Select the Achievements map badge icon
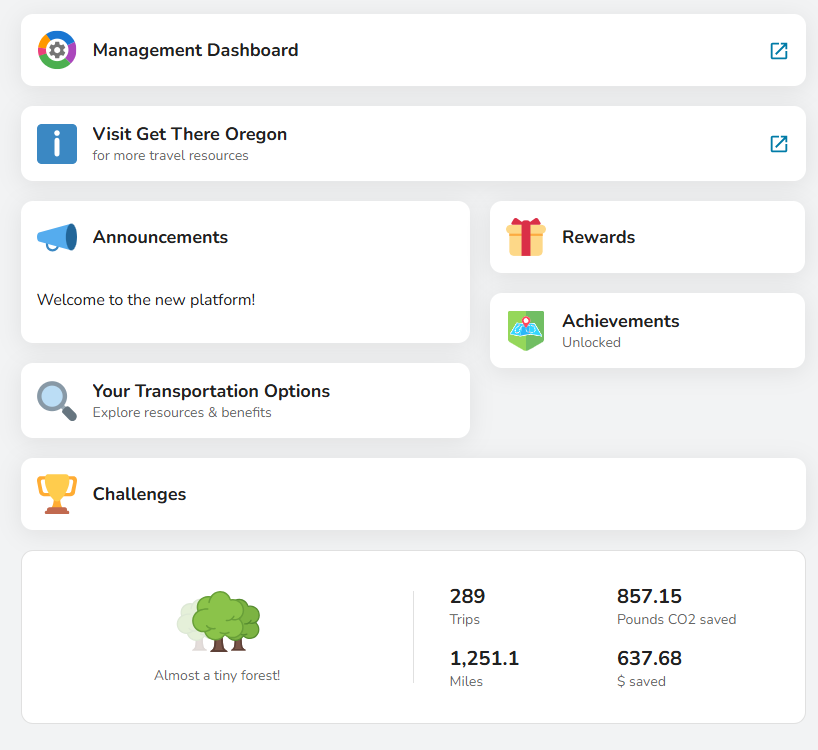The image size is (818, 750). [x=526, y=330]
